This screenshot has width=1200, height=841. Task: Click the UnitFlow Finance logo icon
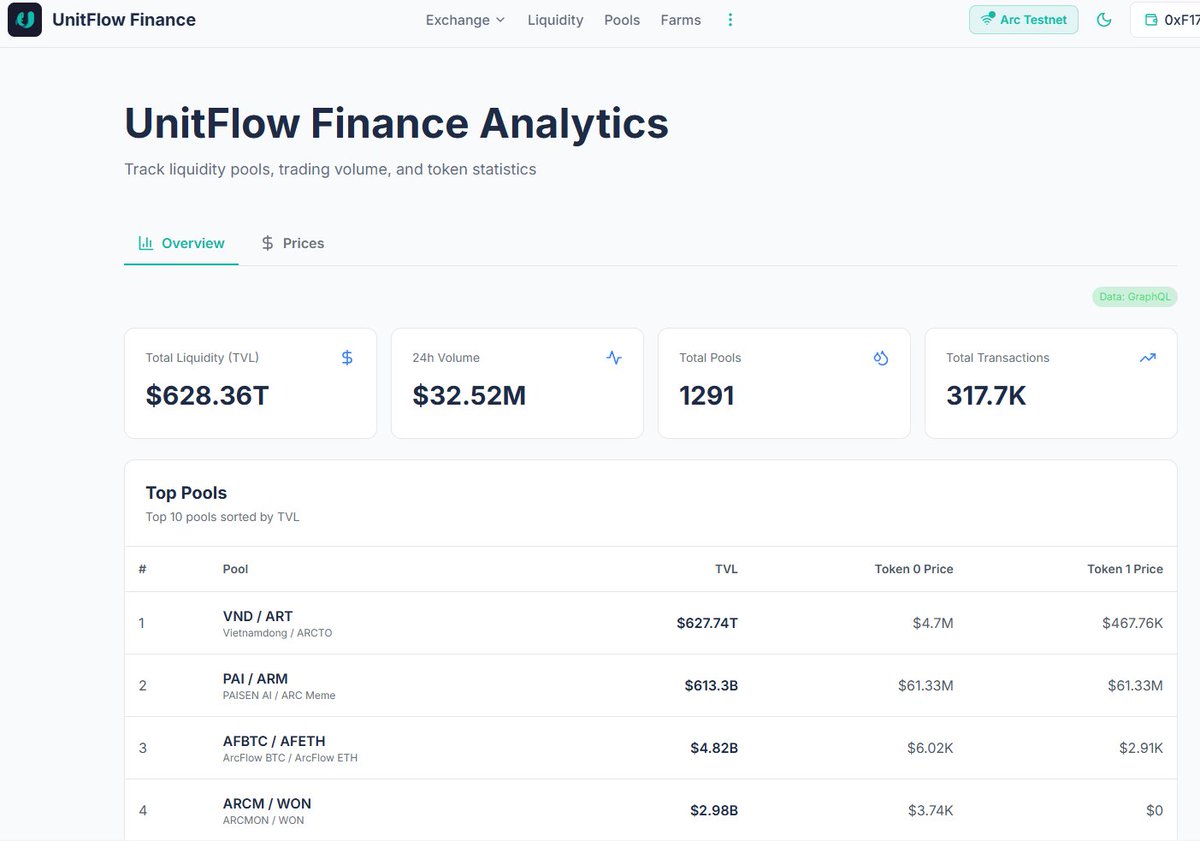[24, 19]
